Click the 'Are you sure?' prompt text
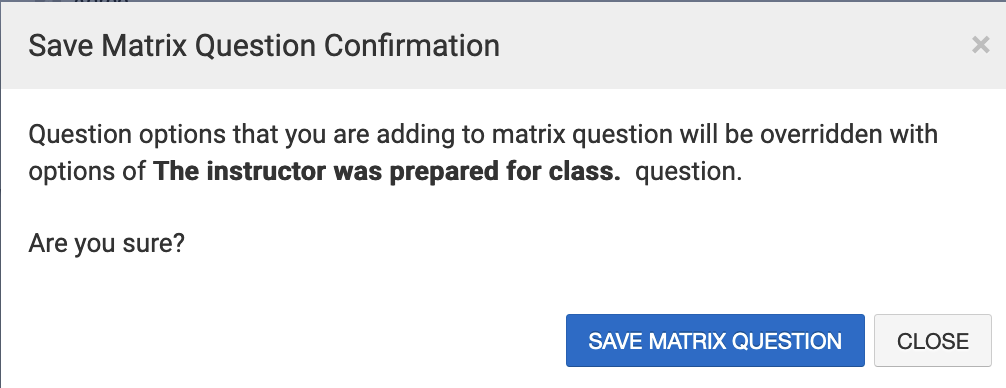1006x388 pixels. [x=107, y=243]
